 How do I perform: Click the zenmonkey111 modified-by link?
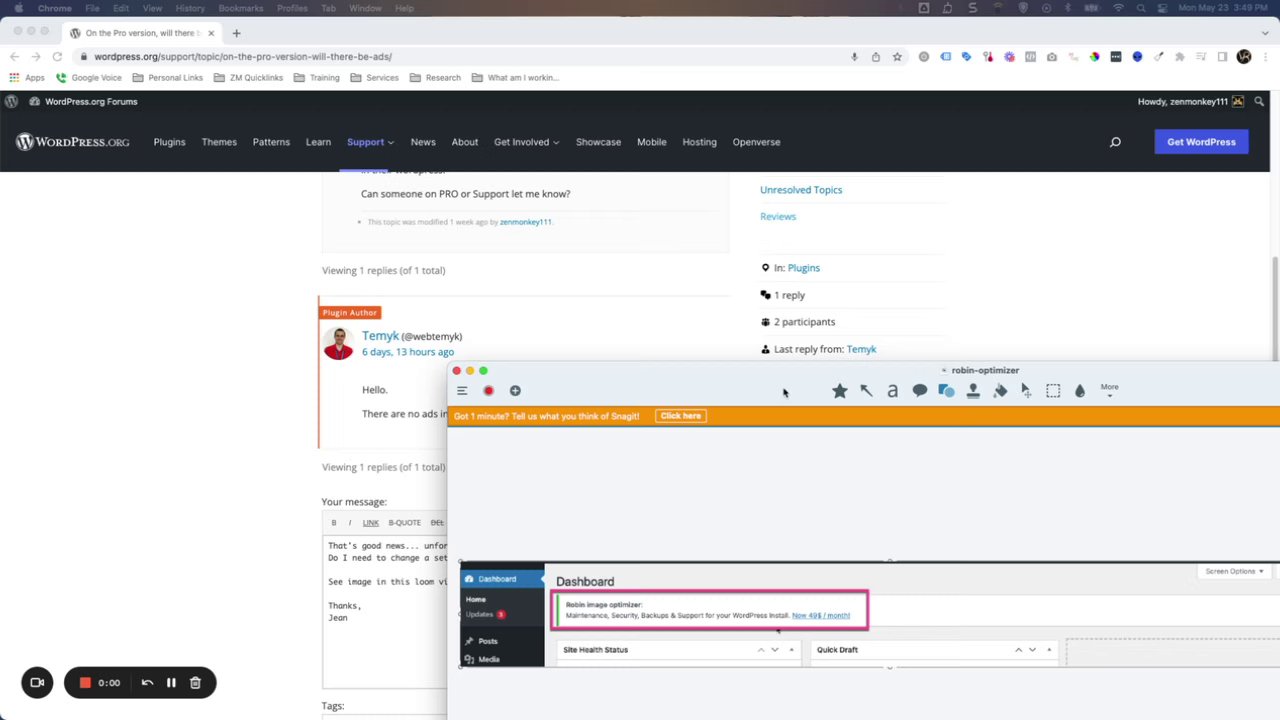526,222
